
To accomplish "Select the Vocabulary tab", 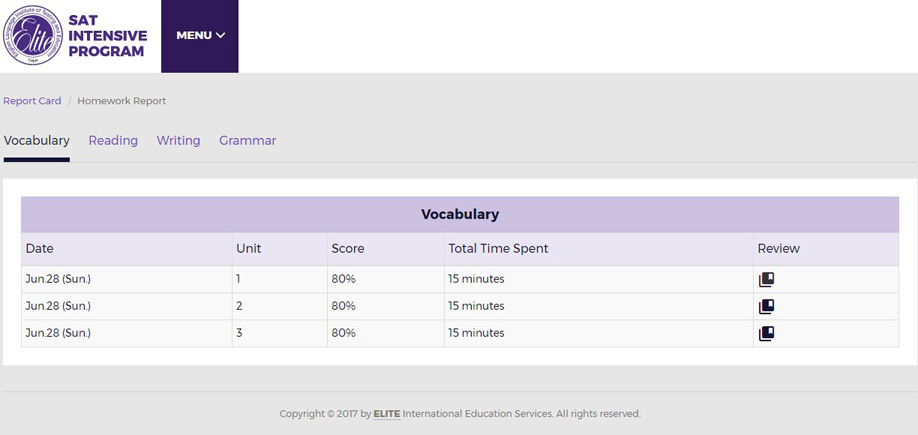I will [36, 141].
